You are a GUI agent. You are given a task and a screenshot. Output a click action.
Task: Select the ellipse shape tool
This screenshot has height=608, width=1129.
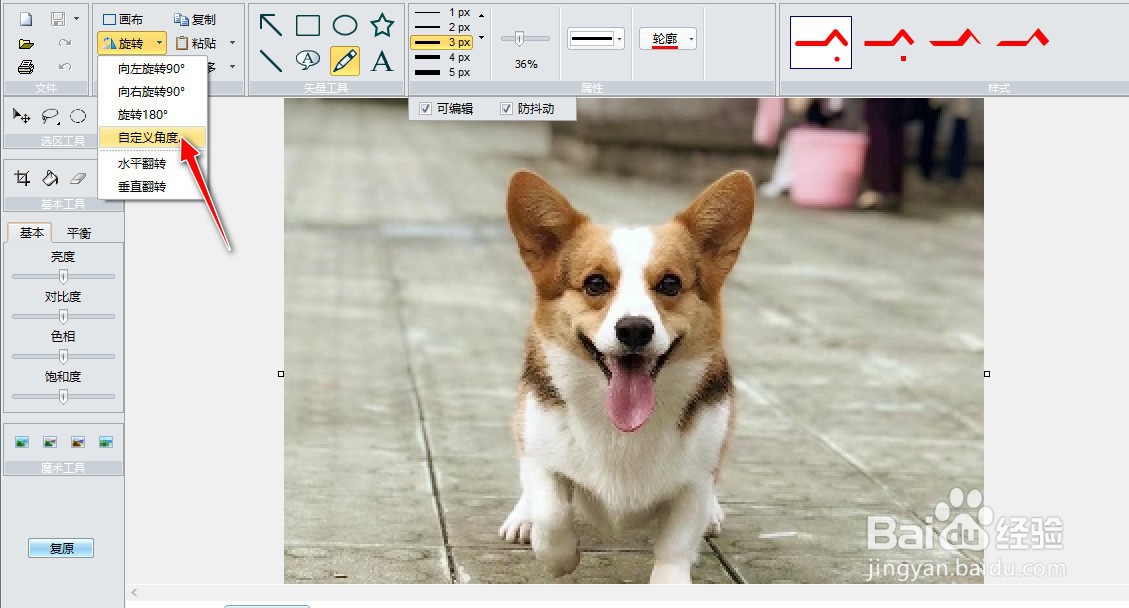point(345,25)
